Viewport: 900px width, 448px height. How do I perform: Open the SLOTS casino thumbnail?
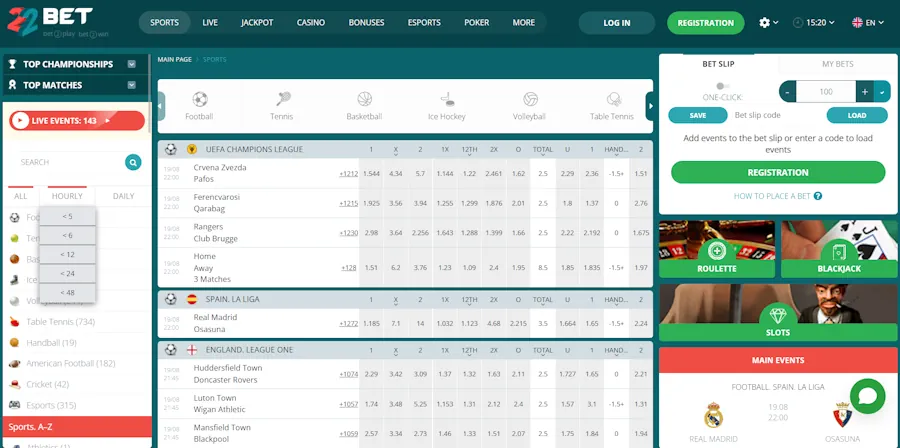point(778,313)
